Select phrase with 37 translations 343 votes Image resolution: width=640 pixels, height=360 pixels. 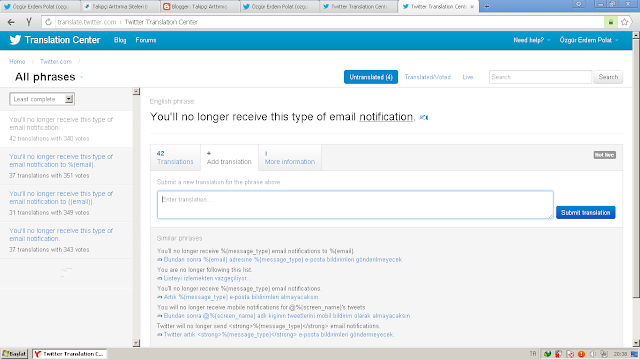(x=66, y=240)
